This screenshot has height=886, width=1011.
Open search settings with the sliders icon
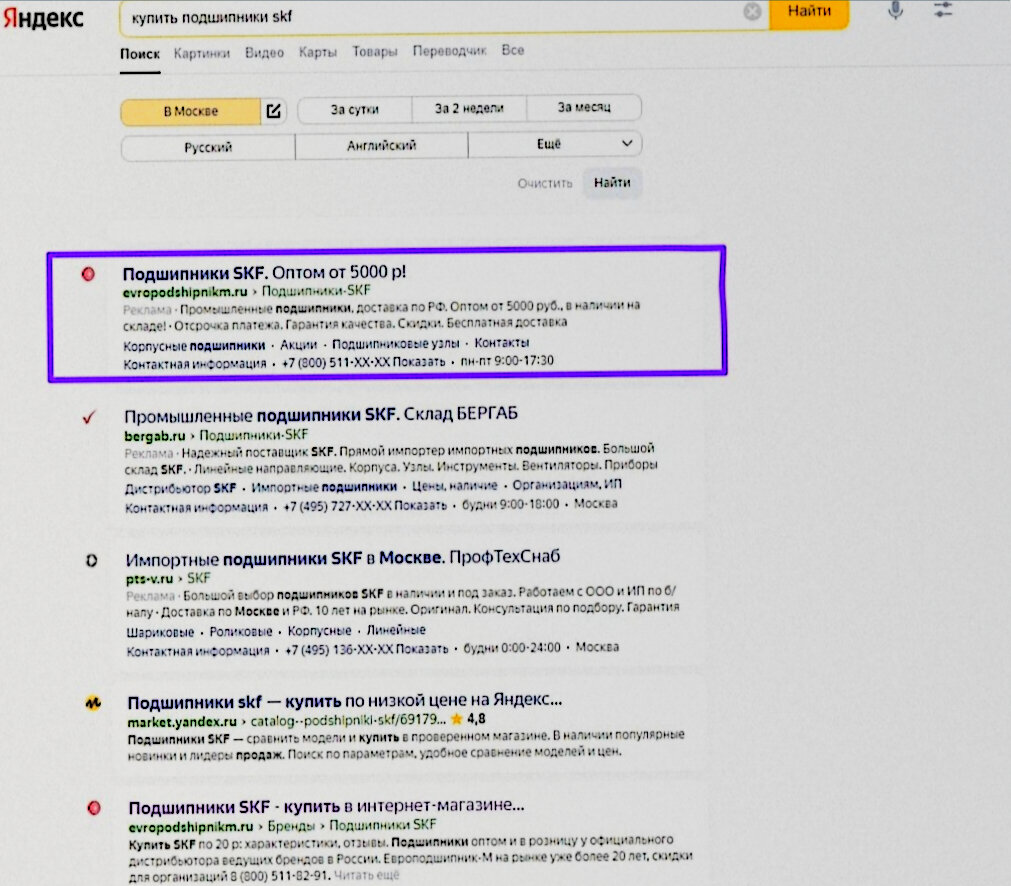[x=943, y=9]
